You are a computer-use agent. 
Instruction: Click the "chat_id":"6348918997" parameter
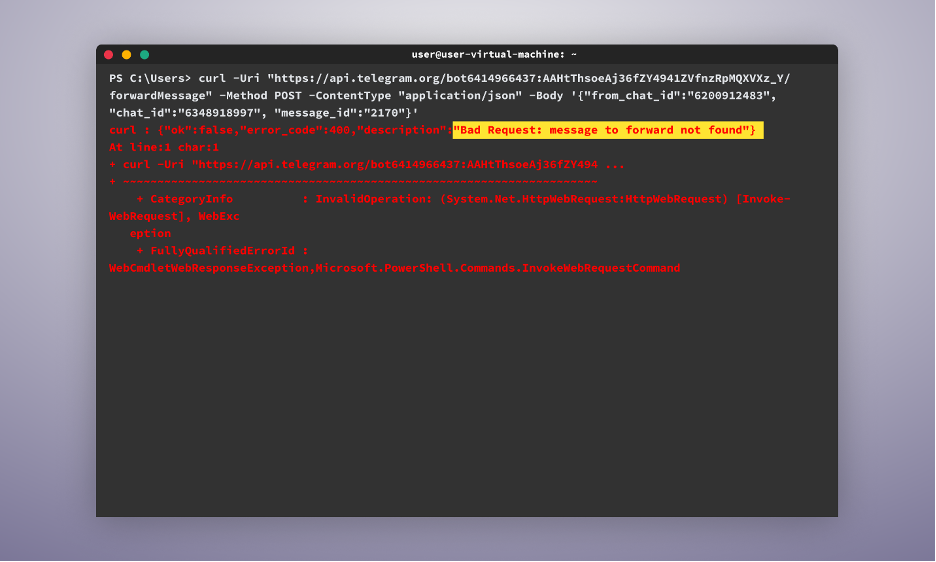tap(184, 113)
